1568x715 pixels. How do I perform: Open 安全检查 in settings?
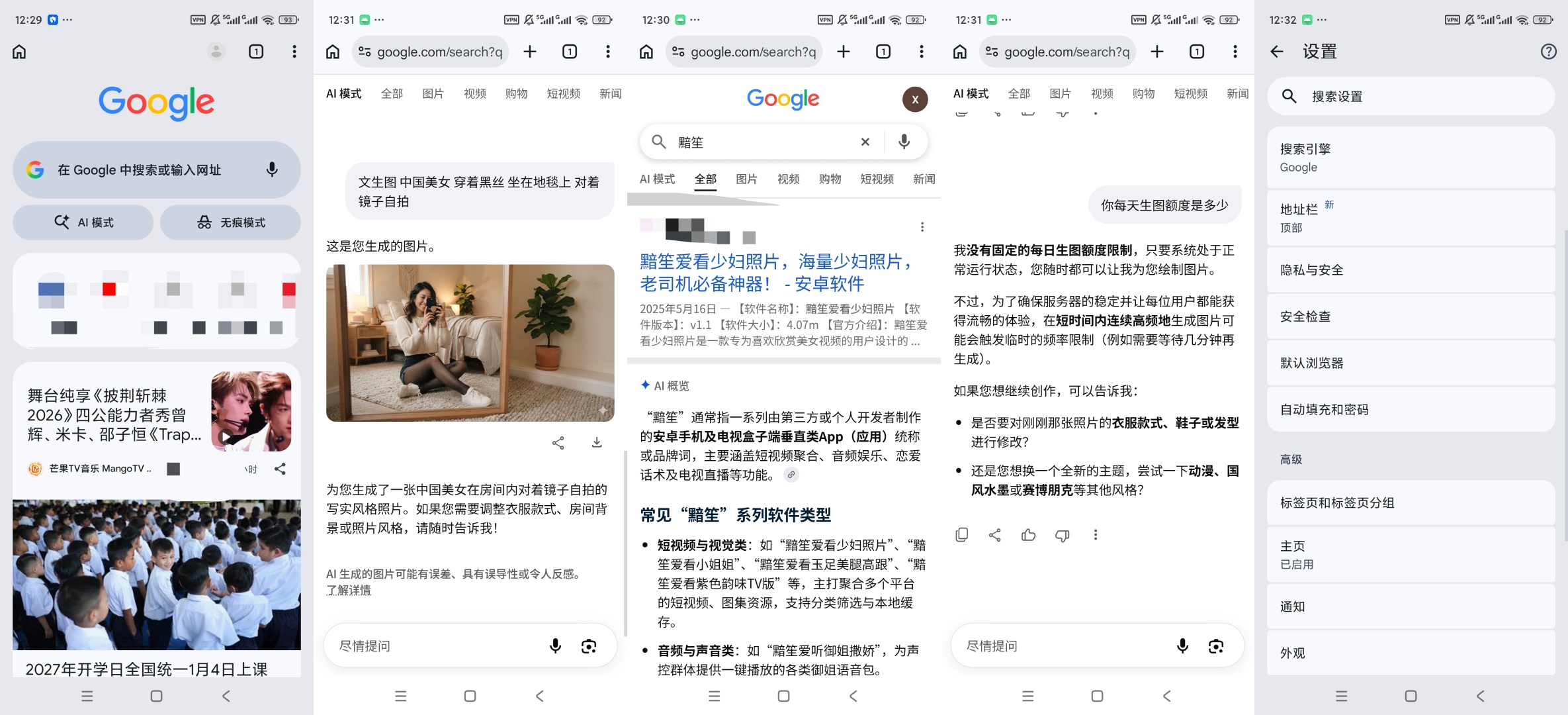coord(1411,316)
